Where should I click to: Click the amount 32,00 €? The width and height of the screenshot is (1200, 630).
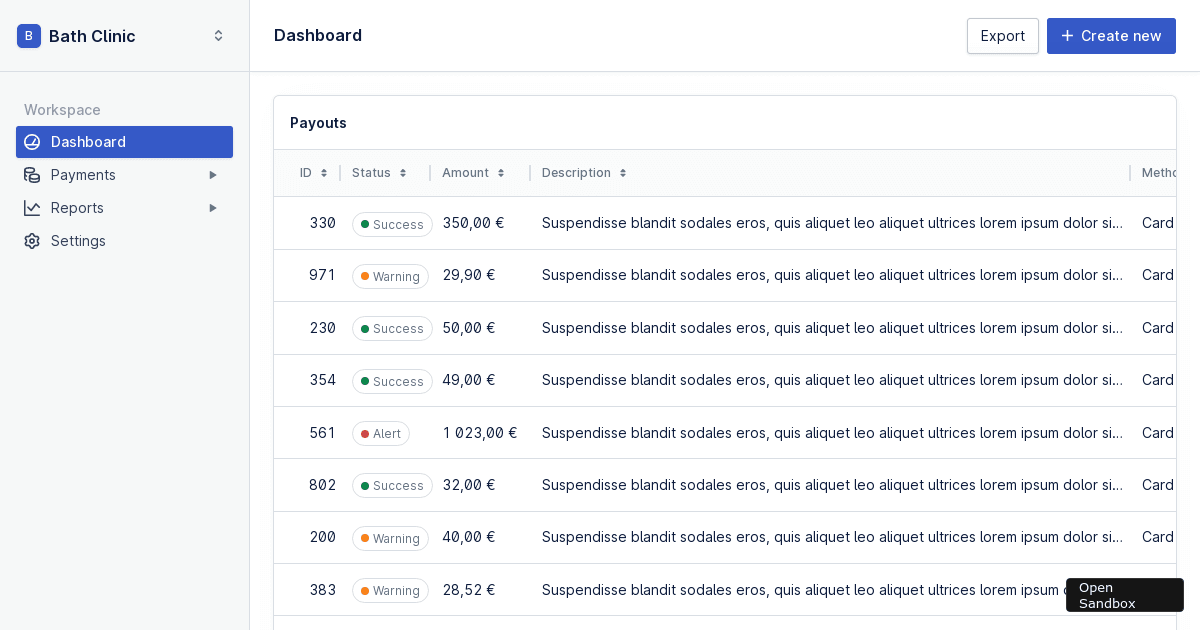point(469,485)
